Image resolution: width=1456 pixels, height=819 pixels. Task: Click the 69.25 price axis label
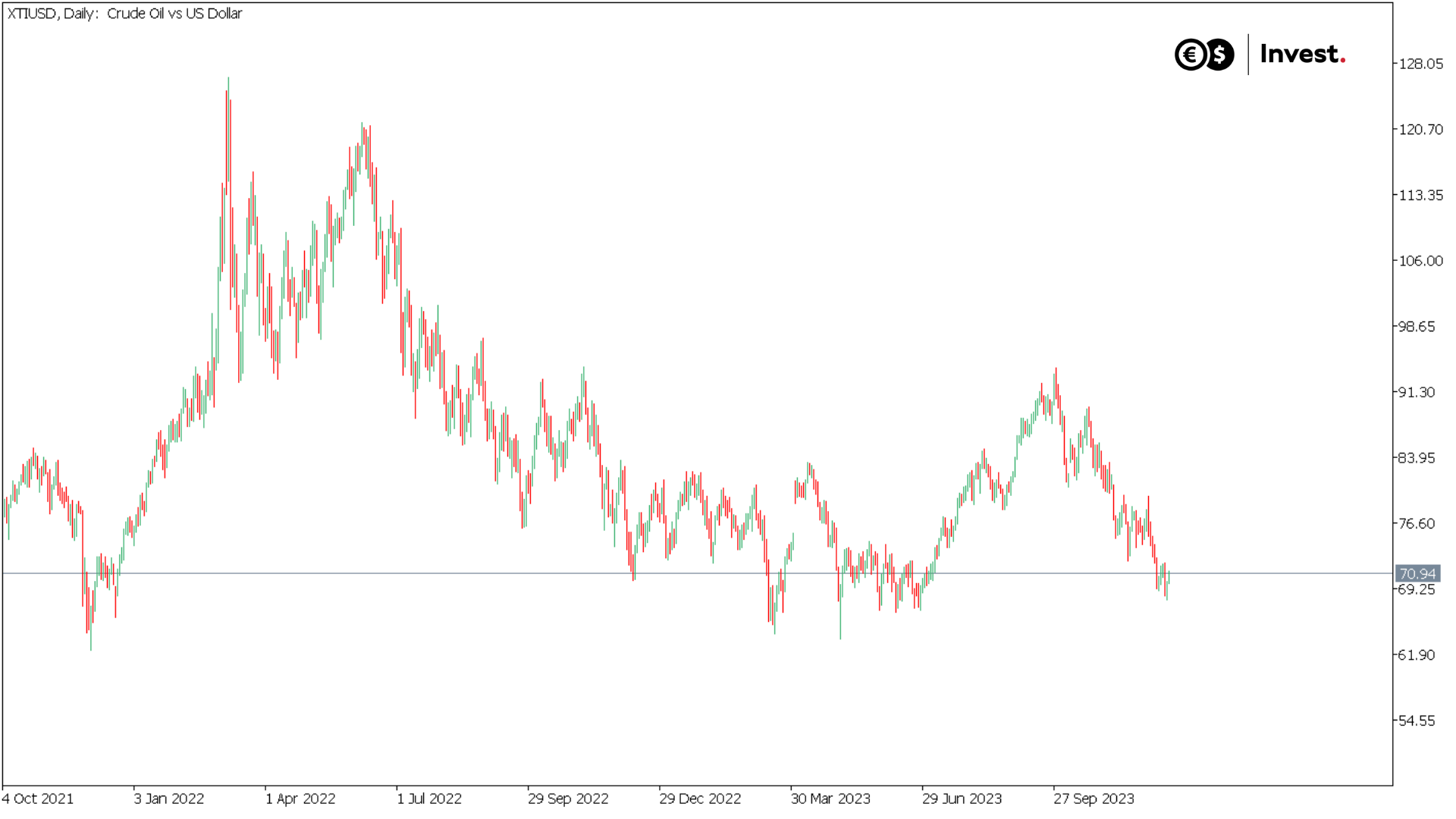1417,590
